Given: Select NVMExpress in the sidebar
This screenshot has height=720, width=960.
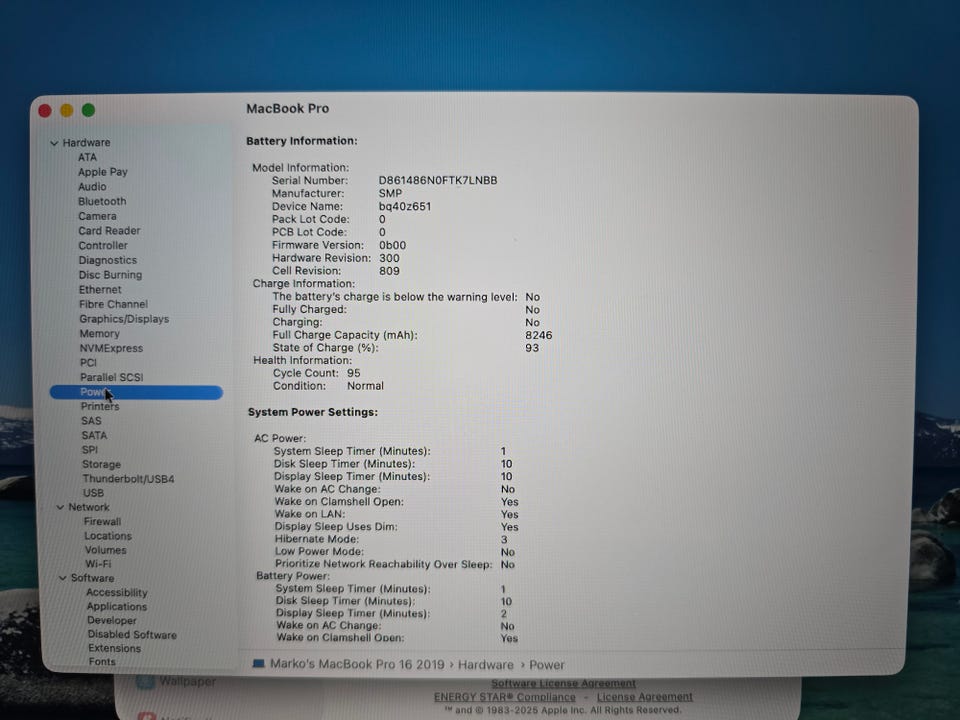Looking at the screenshot, I should [111, 348].
